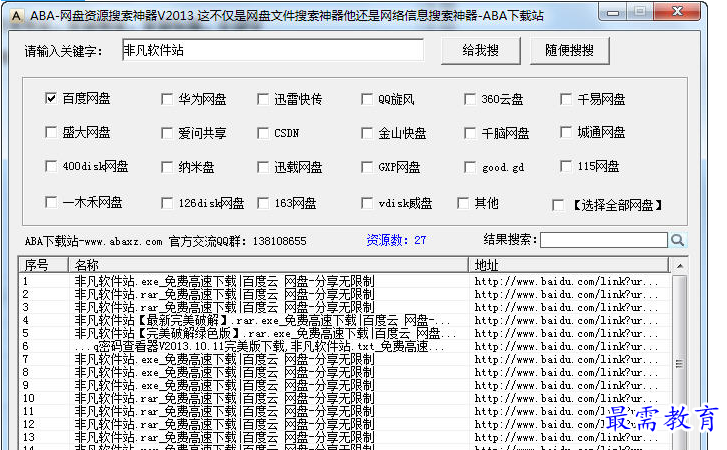Enable the 360云盘 checkbox
This screenshot has width=727, height=450.
point(470,99)
